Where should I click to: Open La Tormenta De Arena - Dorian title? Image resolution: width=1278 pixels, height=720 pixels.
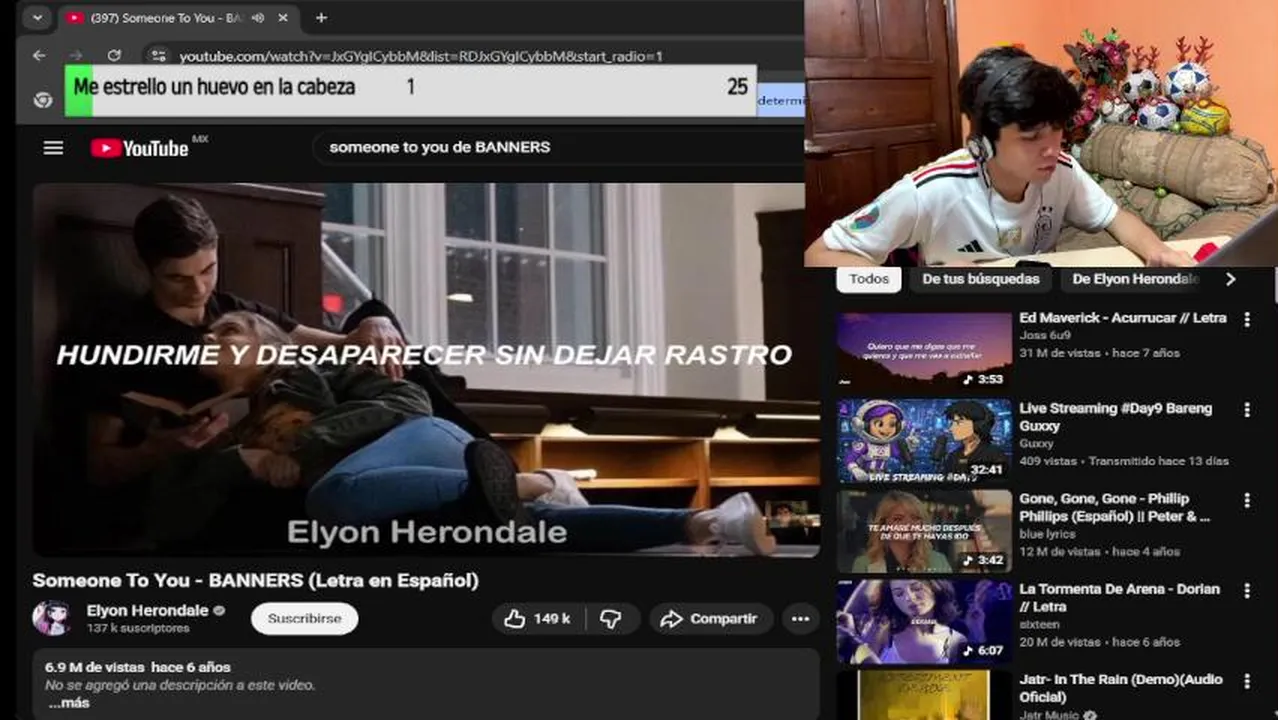(x=1119, y=598)
